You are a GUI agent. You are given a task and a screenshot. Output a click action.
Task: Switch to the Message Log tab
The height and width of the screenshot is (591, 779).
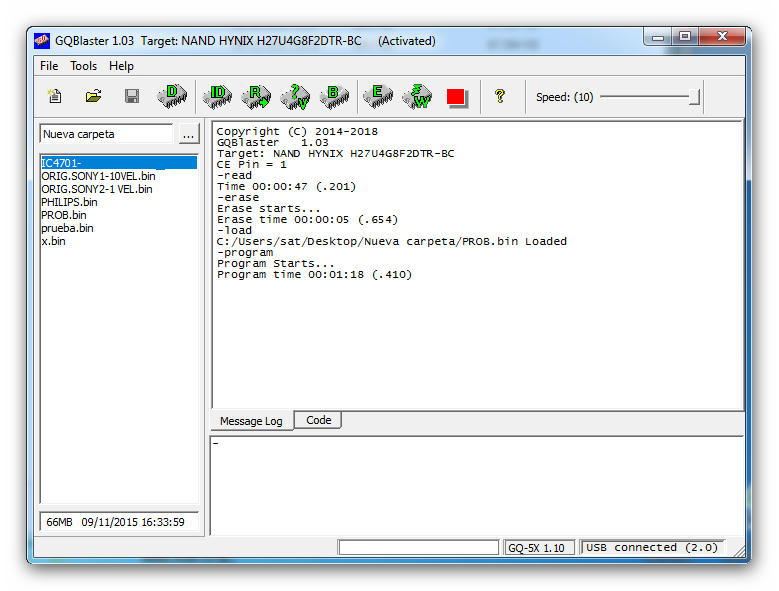coord(251,421)
